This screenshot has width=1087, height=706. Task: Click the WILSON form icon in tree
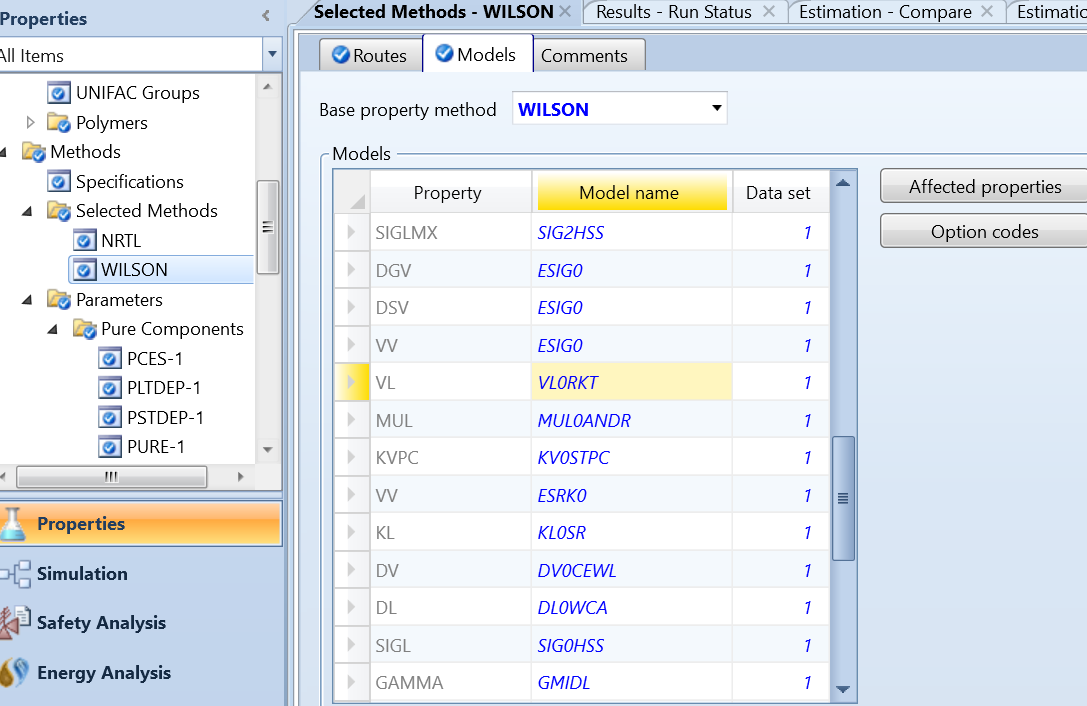click(x=85, y=270)
